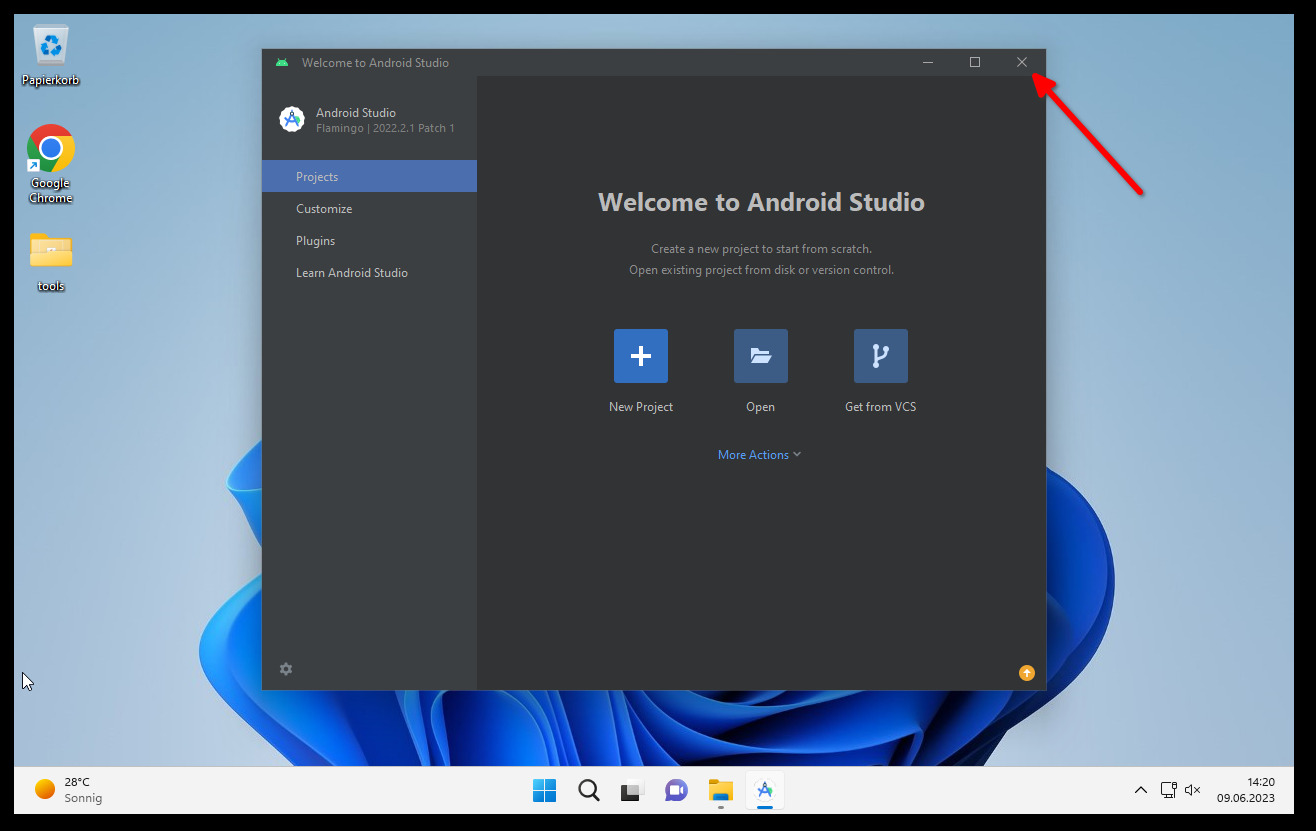The image size is (1316, 831).
Task: Click the Android icon in title bar
Action: [282, 62]
